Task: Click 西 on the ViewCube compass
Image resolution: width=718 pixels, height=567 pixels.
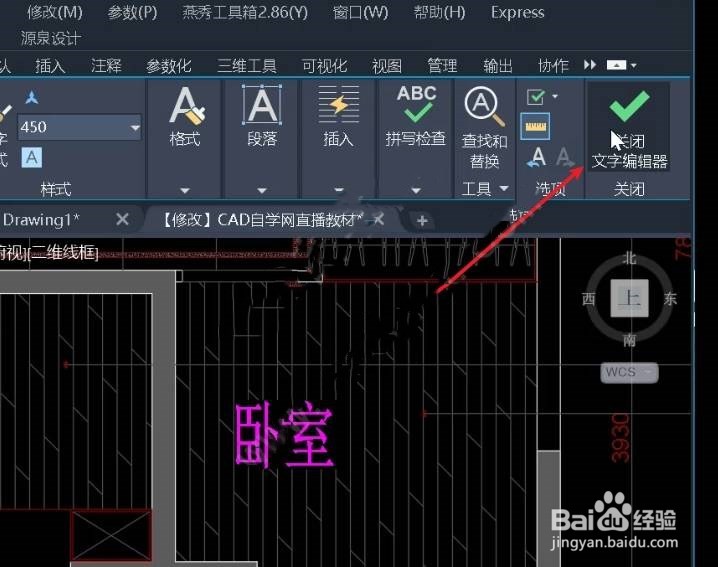Action: tap(588, 299)
